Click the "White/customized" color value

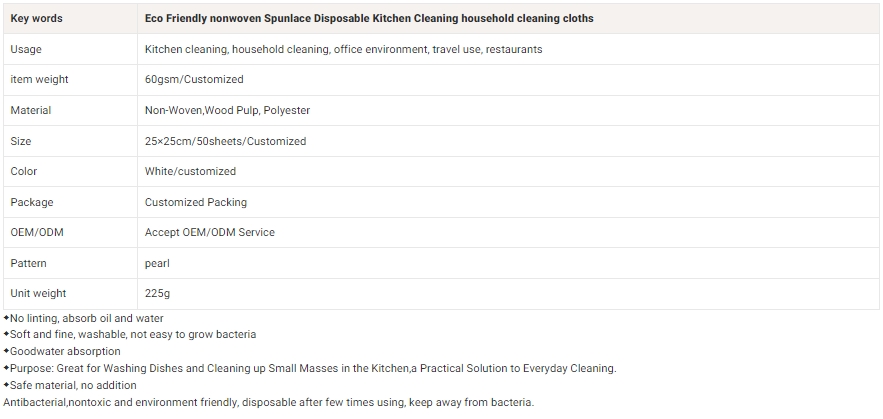coord(190,171)
